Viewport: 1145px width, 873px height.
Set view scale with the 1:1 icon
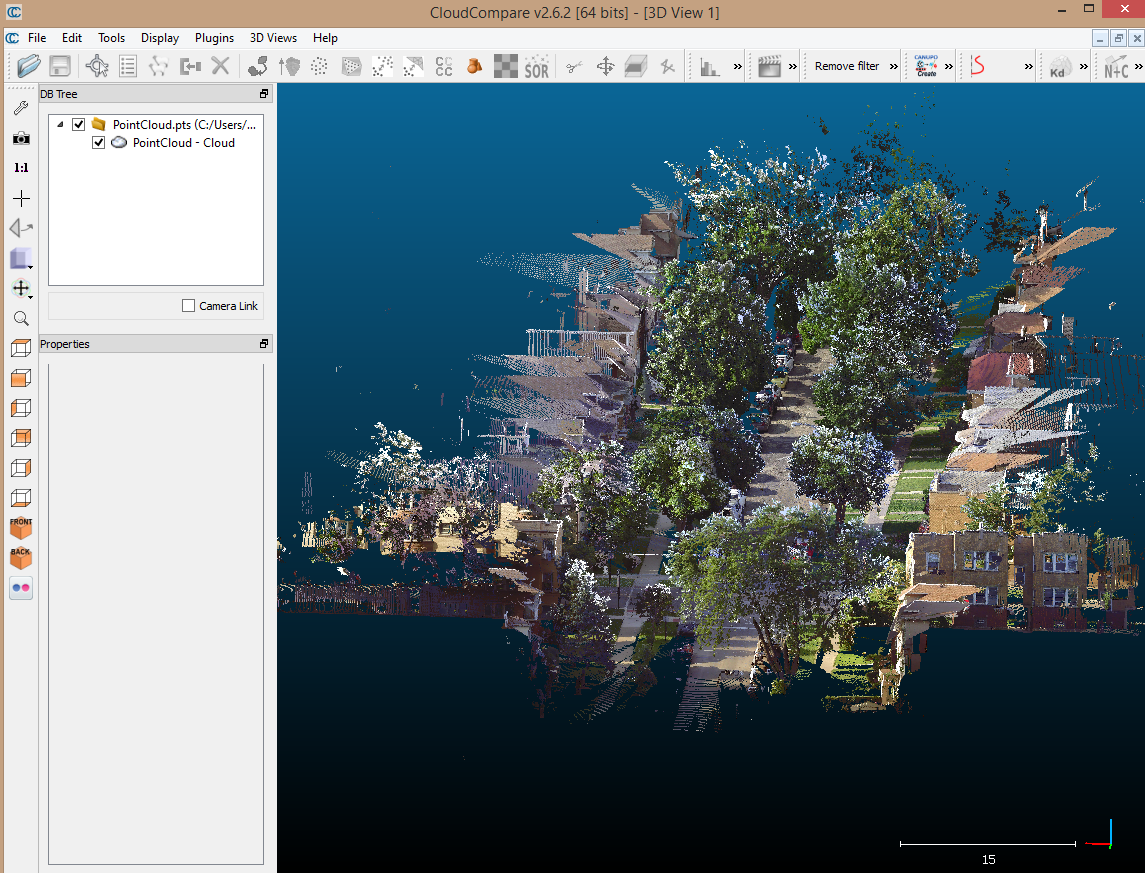[21, 168]
